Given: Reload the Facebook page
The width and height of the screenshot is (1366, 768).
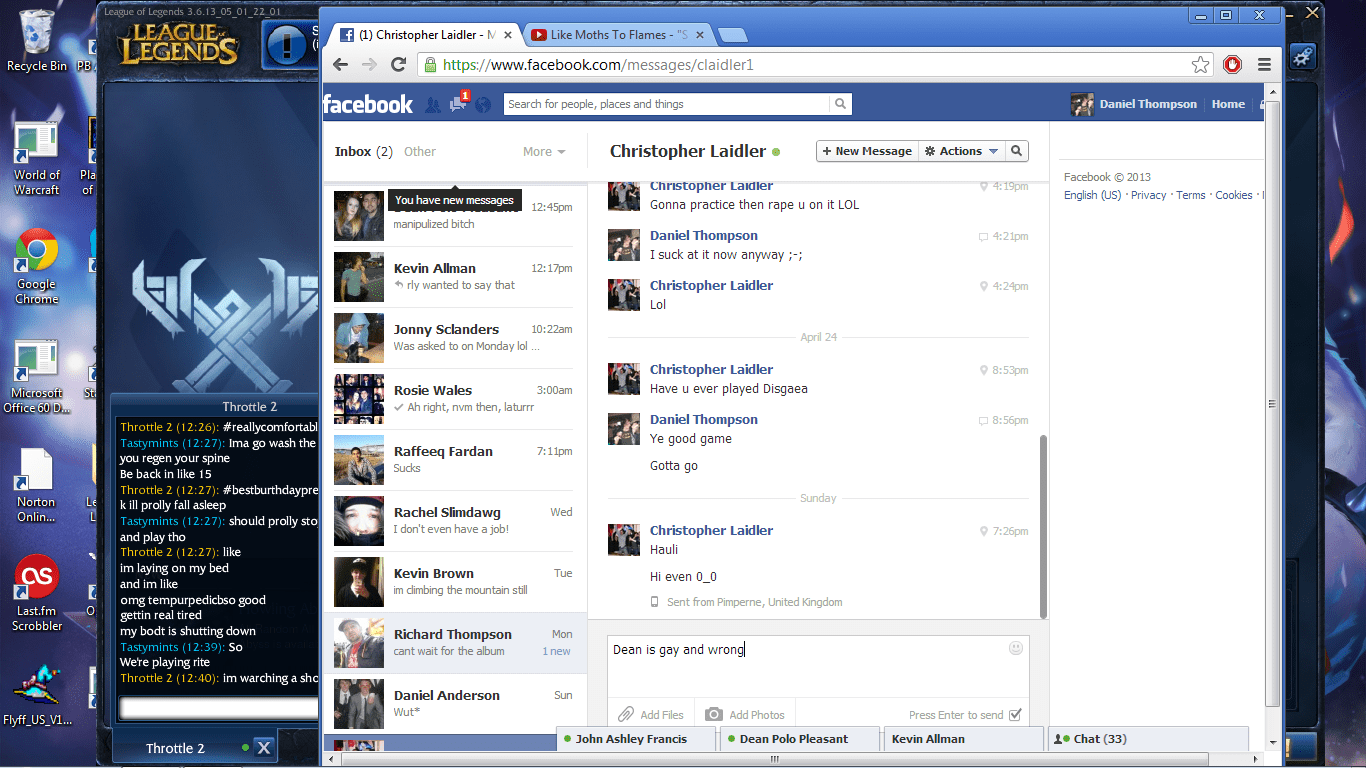Looking at the screenshot, I should tap(398, 64).
